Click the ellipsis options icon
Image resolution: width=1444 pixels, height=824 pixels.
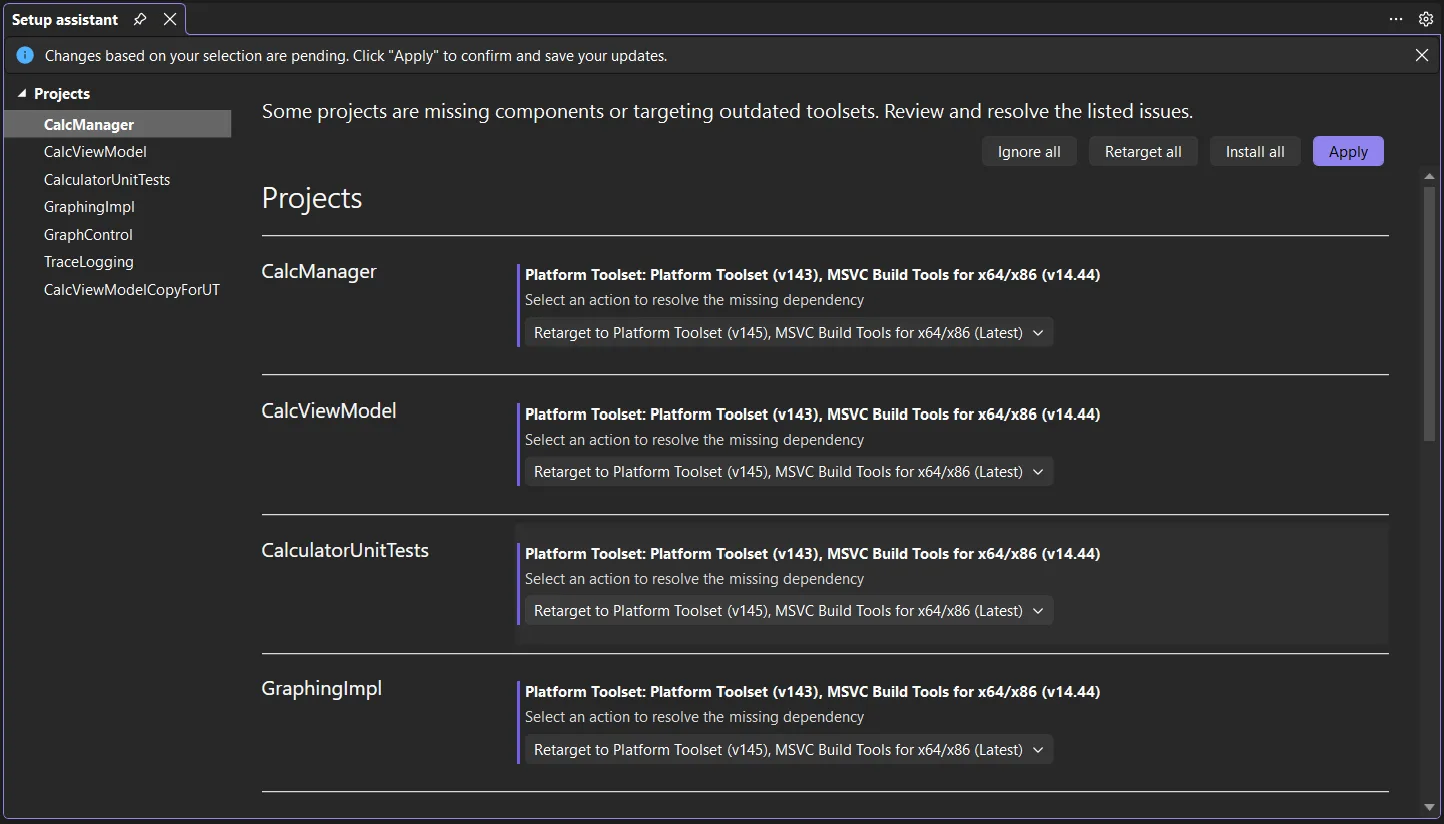[1396, 18]
